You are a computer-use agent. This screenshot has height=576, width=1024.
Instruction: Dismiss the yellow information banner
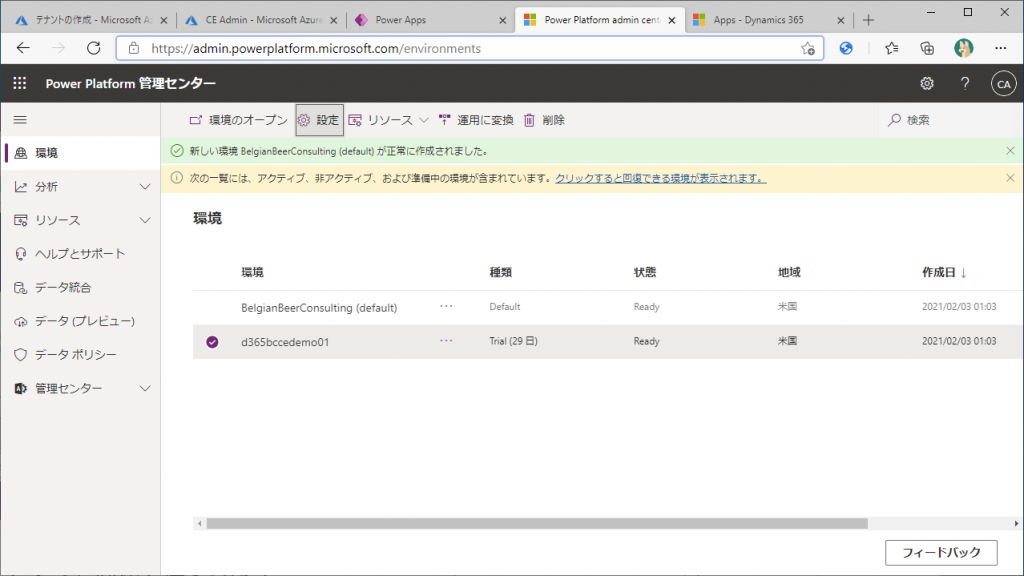click(1010, 178)
